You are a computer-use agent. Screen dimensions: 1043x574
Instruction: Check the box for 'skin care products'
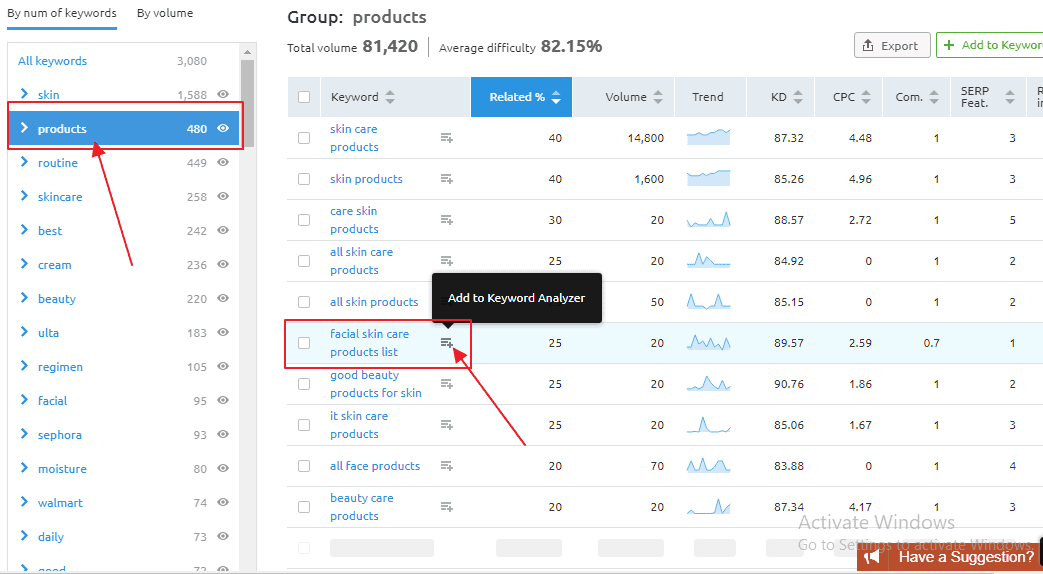tap(304, 138)
